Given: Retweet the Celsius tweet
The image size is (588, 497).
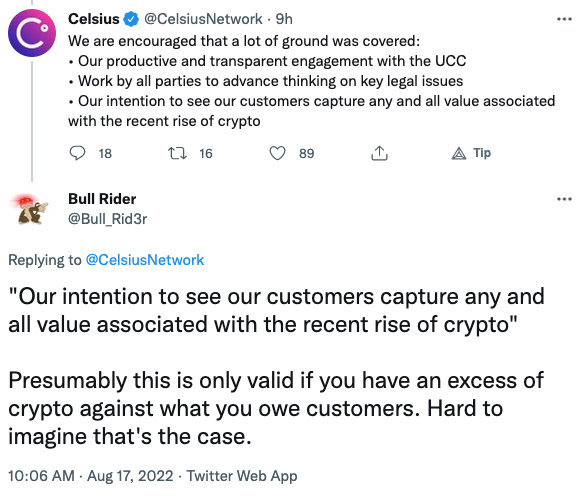Looking at the screenshot, I should [177, 153].
